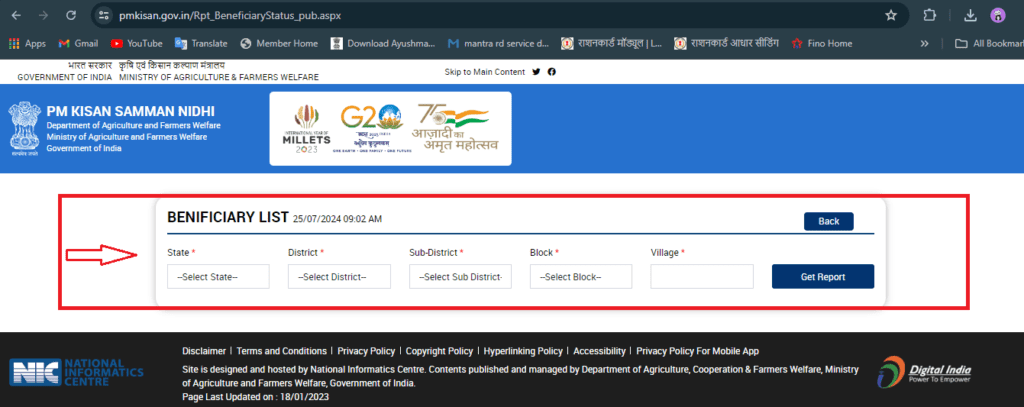The height and width of the screenshot is (407, 1024).
Task: Open the Apps bookmark shortcut
Action: pyautogui.click(x=27, y=43)
